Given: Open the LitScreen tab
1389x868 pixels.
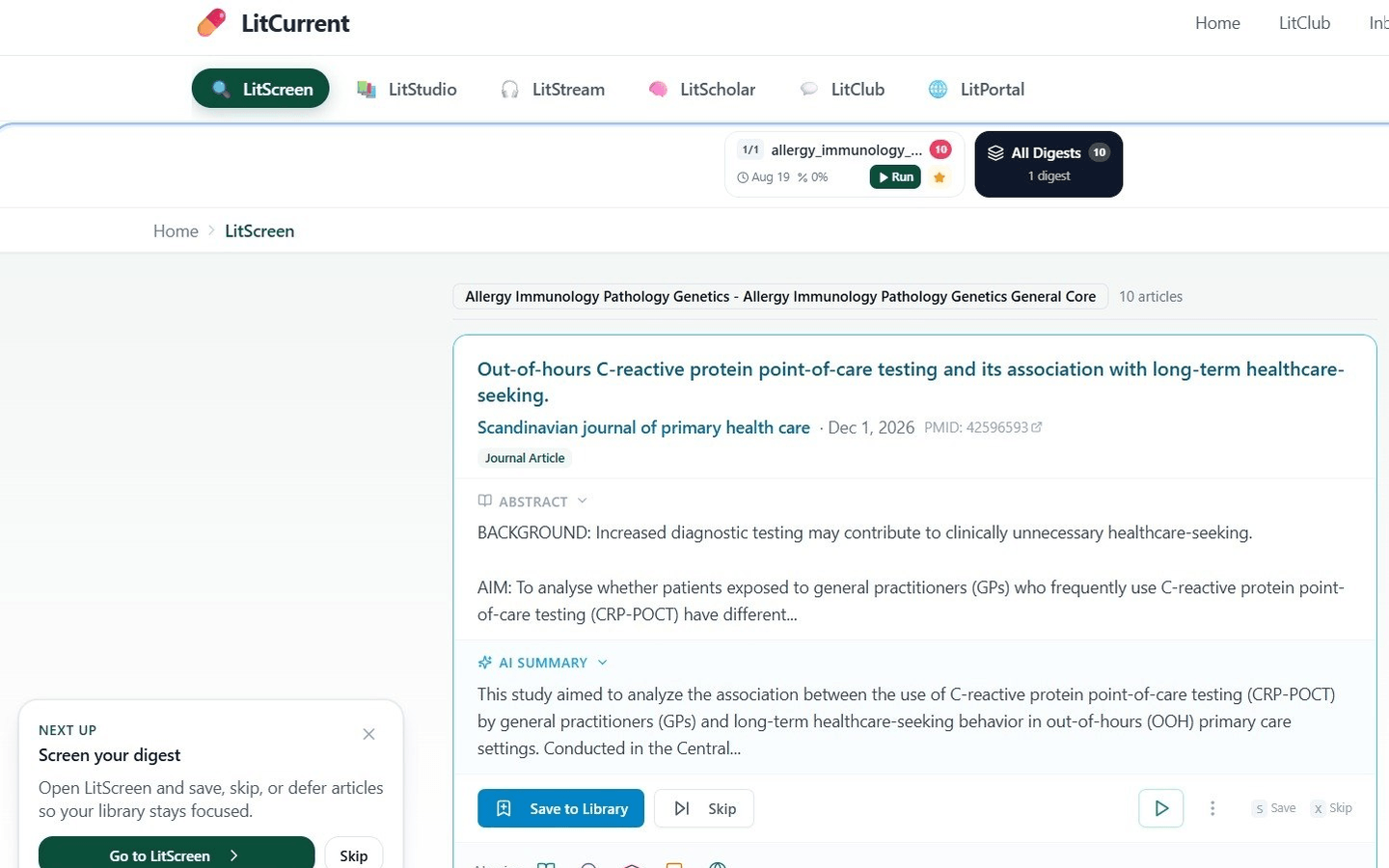Looking at the screenshot, I should pyautogui.click(x=260, y=89).
